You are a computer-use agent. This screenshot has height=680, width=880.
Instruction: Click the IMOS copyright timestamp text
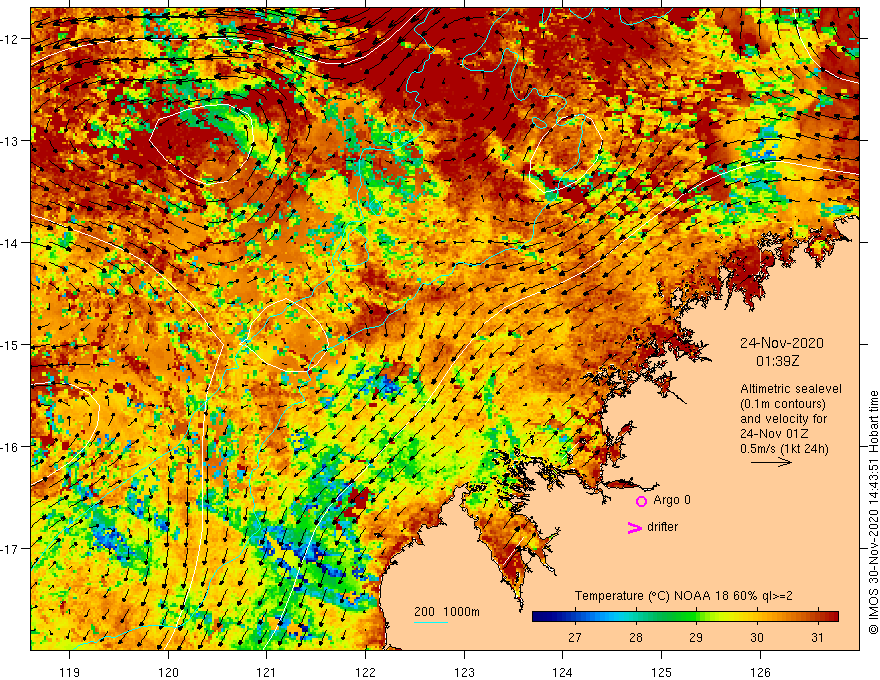pos(873,512)
